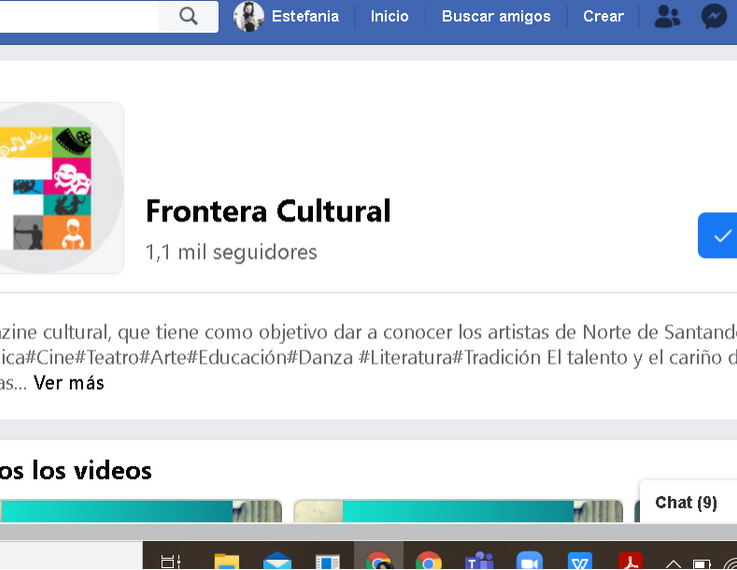Open Microsoft Teams from taskbar

479,562
